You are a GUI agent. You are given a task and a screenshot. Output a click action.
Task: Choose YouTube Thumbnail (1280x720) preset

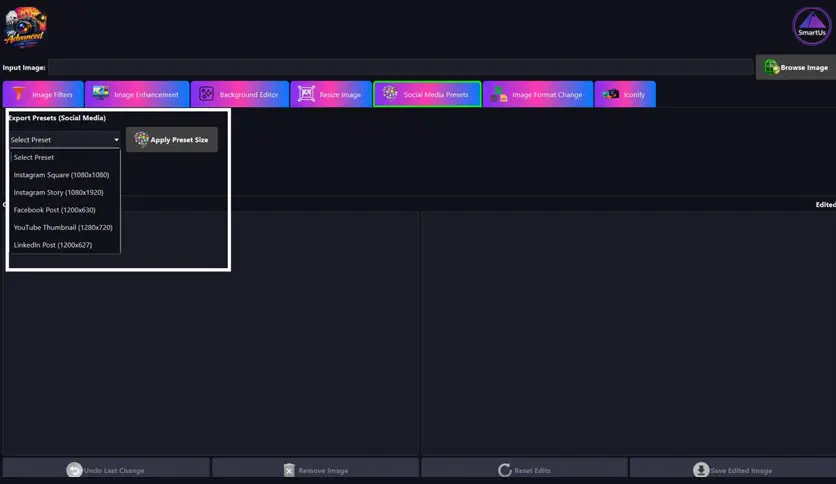[65, 228]
